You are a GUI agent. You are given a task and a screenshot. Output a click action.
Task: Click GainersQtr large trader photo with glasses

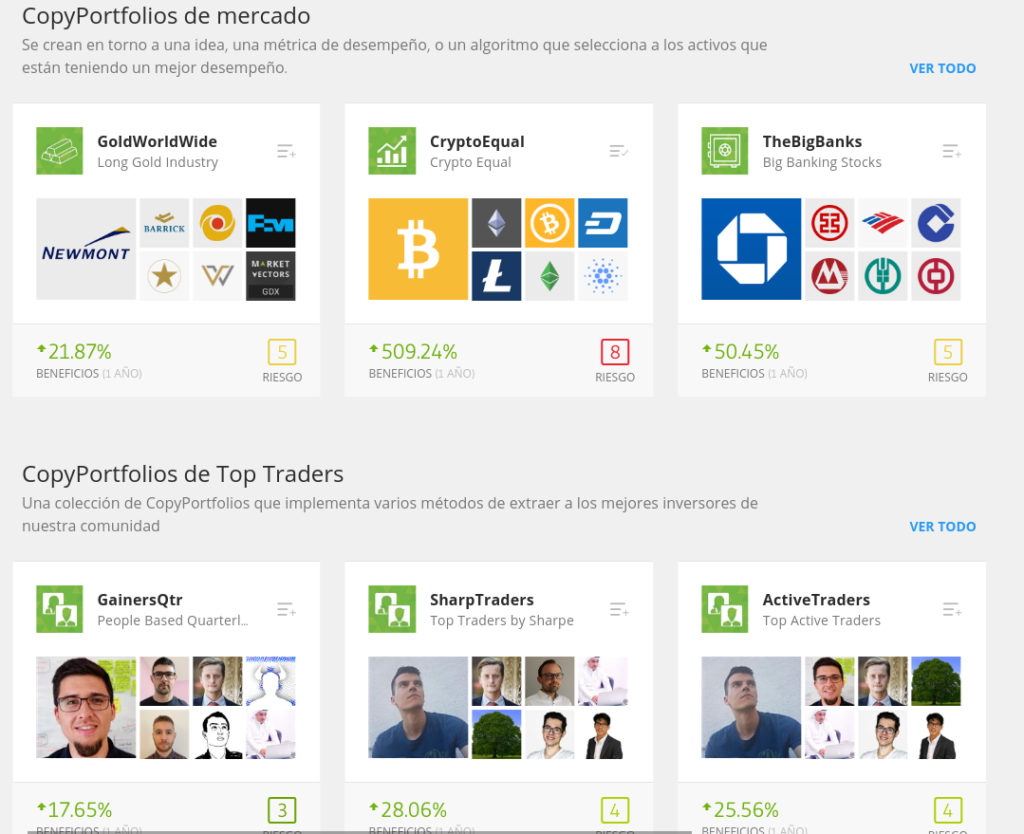point(86,707)
